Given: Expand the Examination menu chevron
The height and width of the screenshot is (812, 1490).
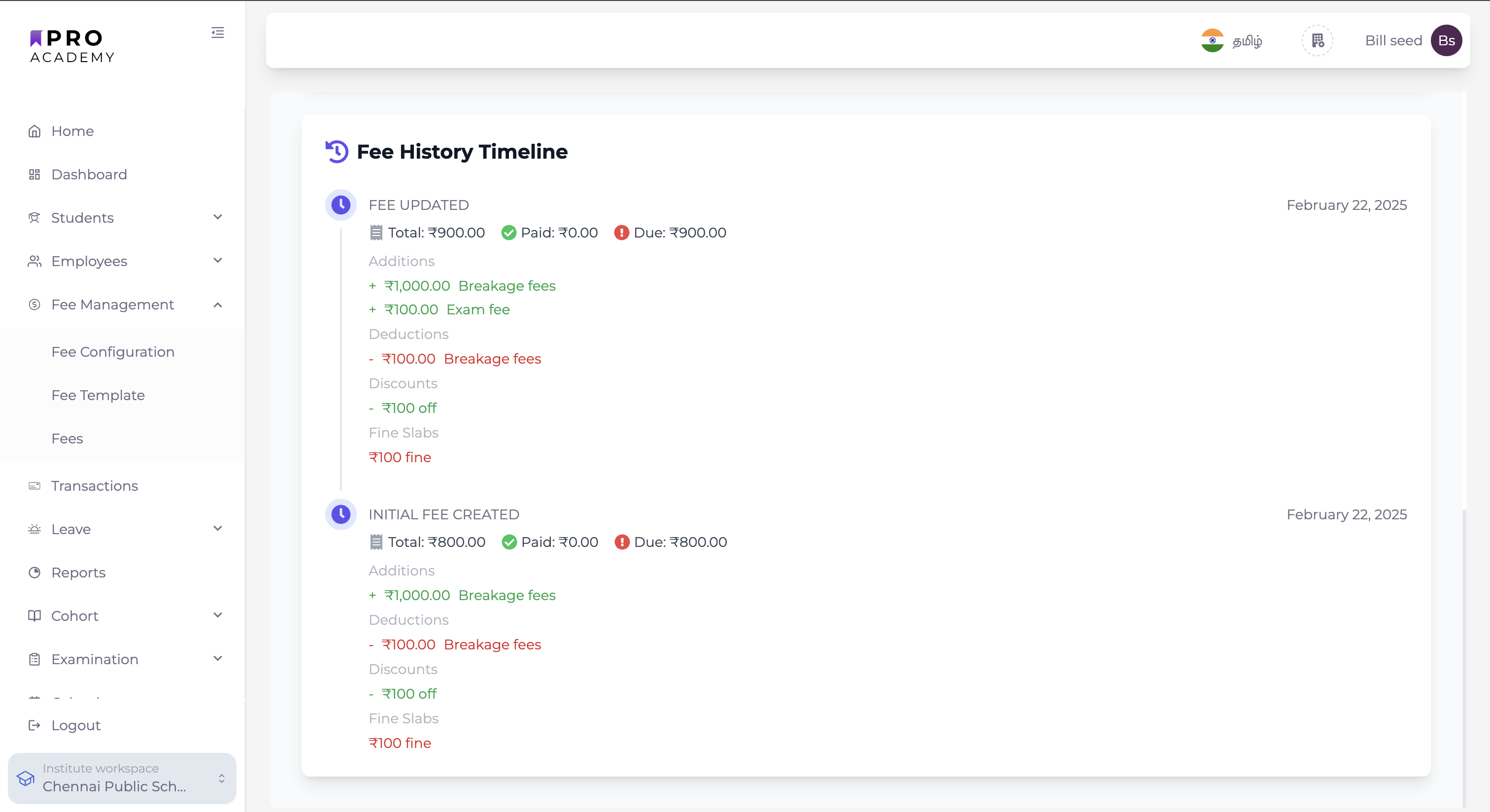Looking at the screenshot, I should click(x=217, y=659).
